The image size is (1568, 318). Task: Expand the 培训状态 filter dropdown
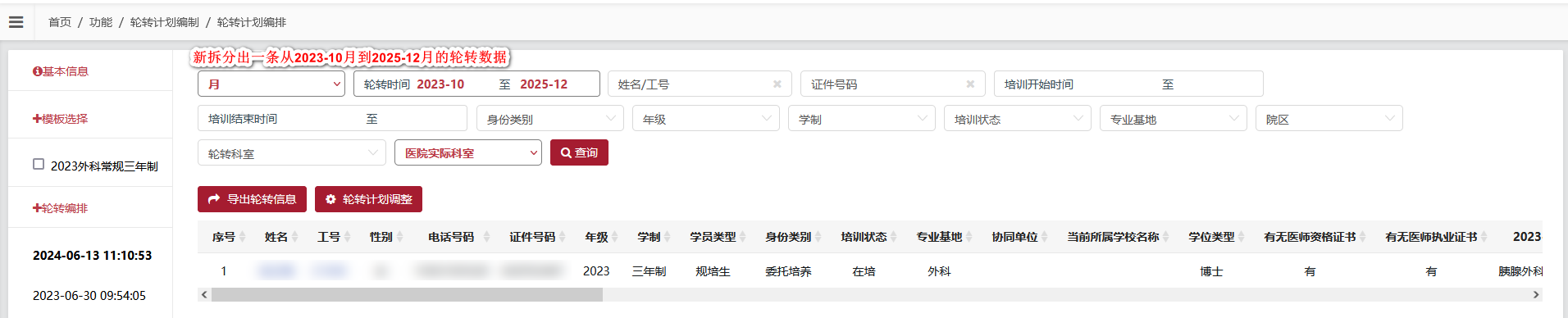coord(1018,118)
